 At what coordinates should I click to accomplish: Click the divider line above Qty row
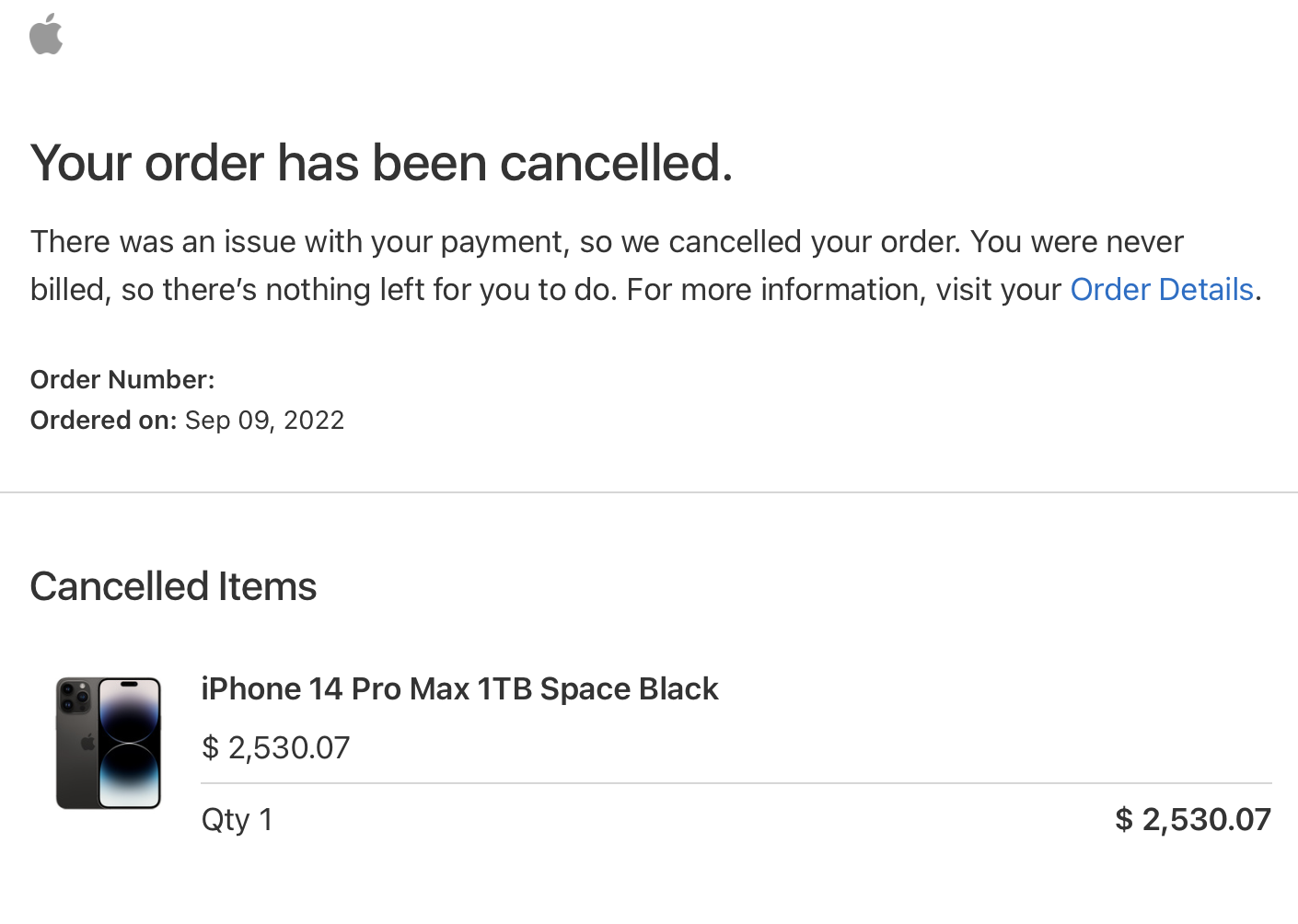pos(736,783)
